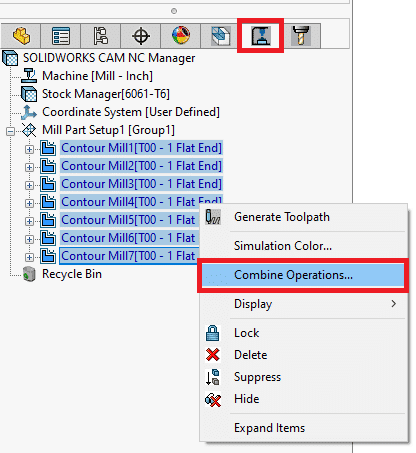Switch to the PropertyManager tab
Image resolution: width=416 pixels, height=453 pixels.
click(x=61, y=36)
